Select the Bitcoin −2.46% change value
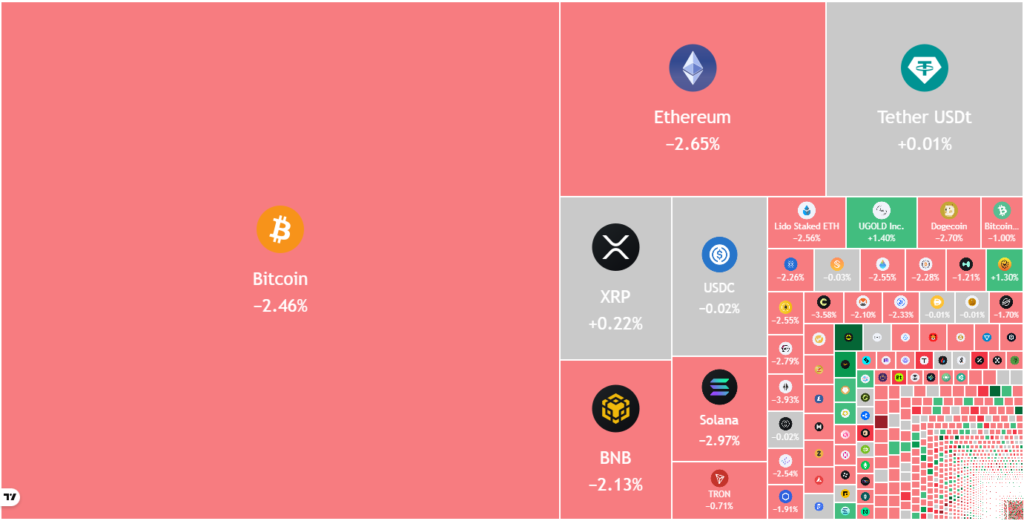The height and width of the screenshot is (521, 1024). click(280, 305)
